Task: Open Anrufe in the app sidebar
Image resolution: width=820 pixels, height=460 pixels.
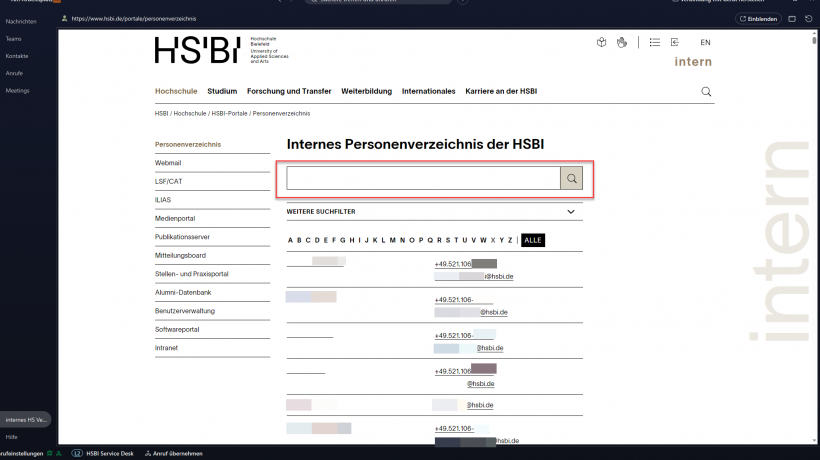Action: pos(14,73)
